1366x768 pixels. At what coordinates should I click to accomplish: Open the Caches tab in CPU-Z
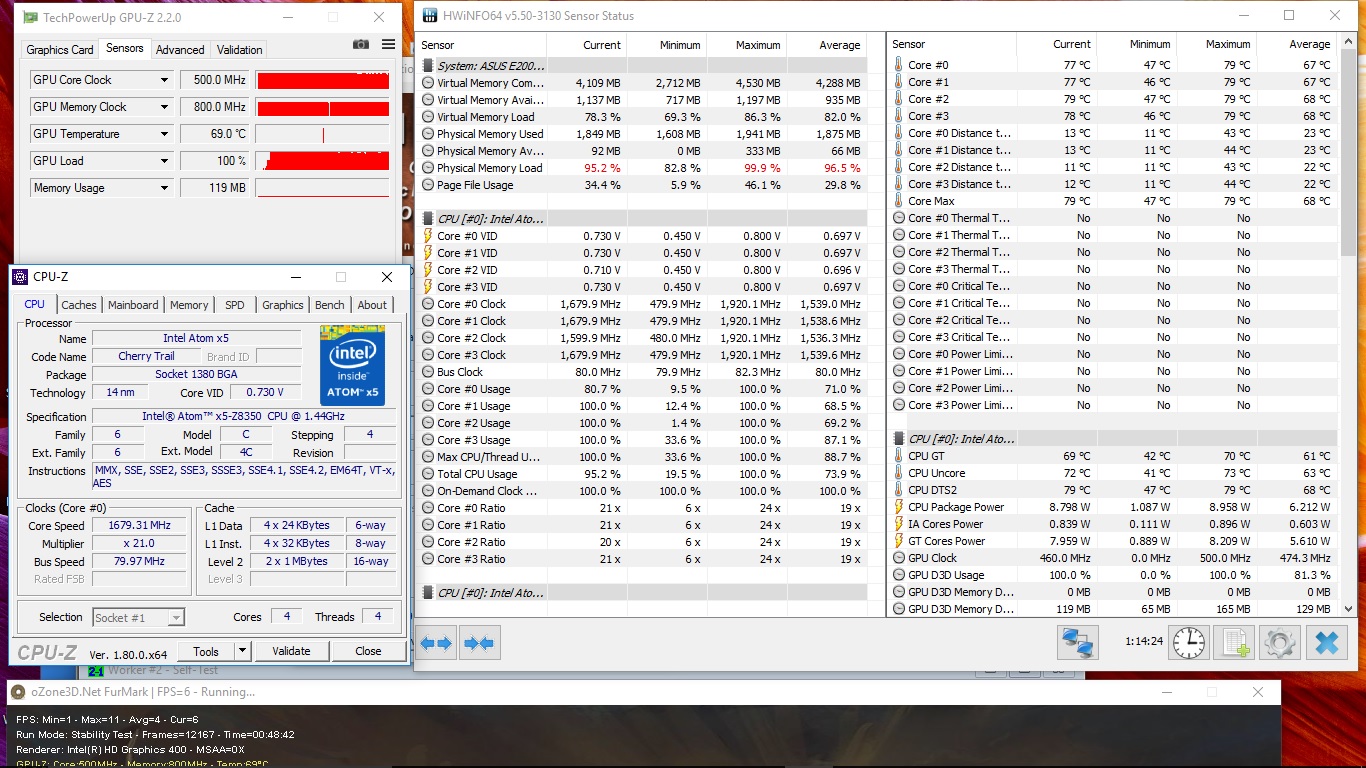click(x=79, y=305)
